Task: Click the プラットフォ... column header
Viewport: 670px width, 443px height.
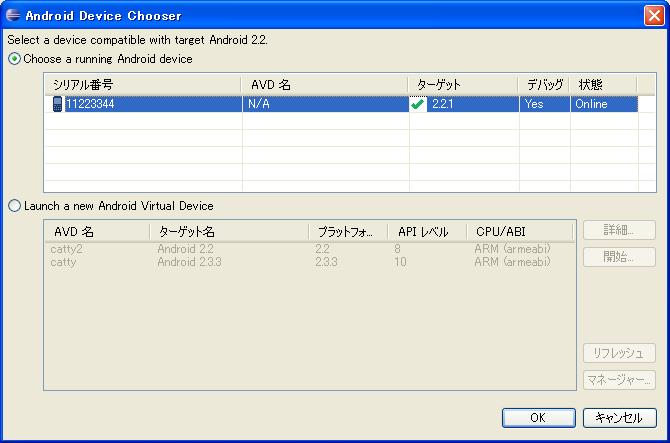Action: 348,232
